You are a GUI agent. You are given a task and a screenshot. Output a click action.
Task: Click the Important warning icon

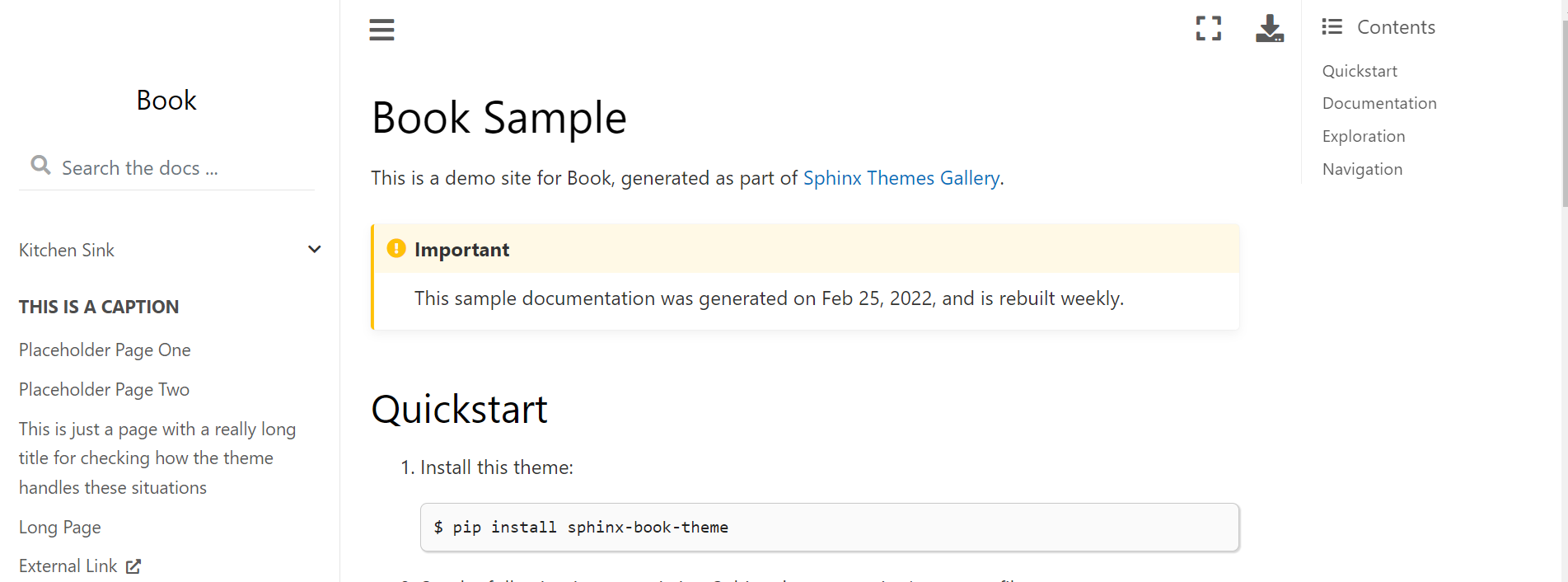[396, 249]
